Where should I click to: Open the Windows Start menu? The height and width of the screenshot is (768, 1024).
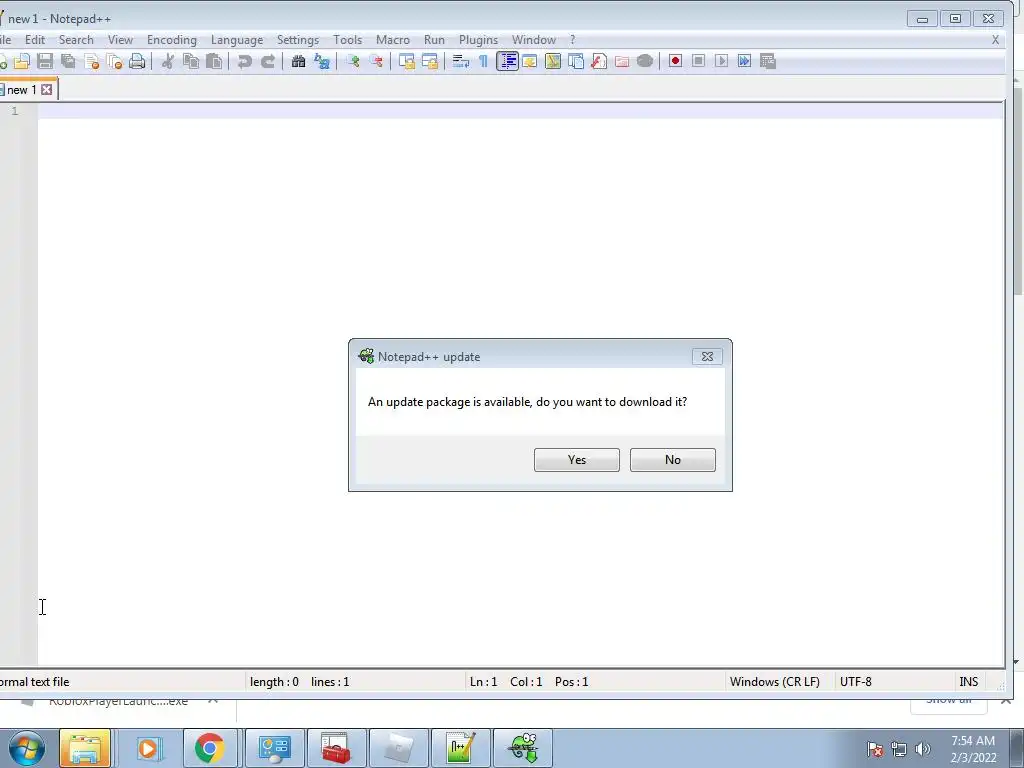click(26, 748)
